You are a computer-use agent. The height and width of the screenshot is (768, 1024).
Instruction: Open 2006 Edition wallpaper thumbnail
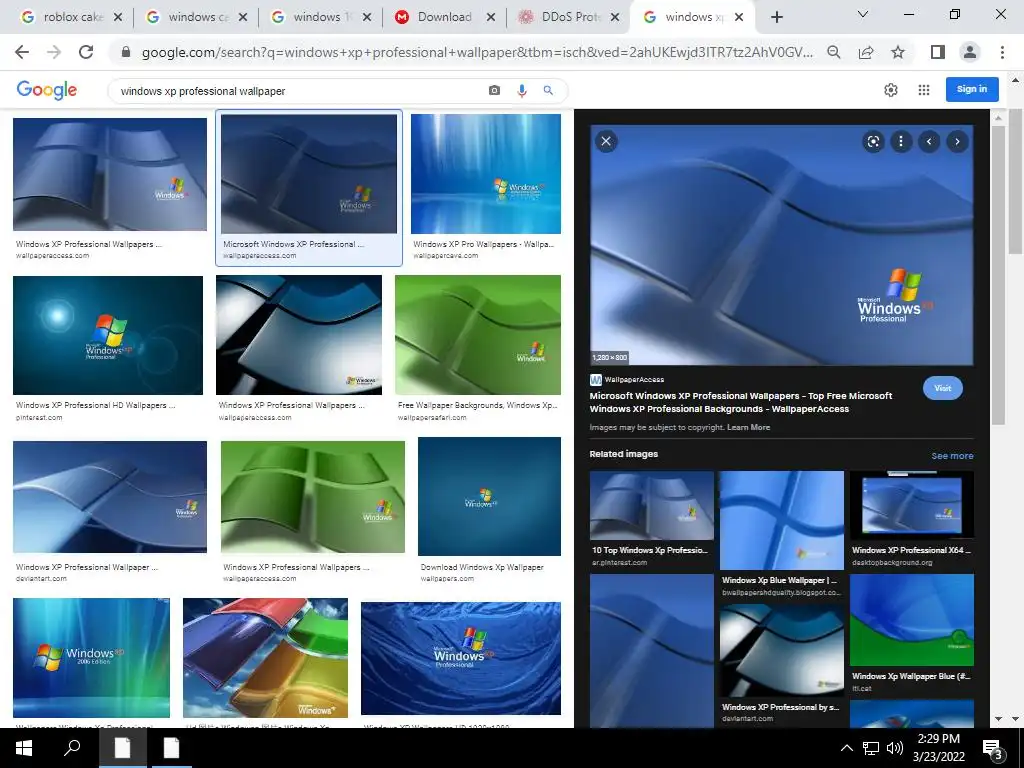coord(91,658)
